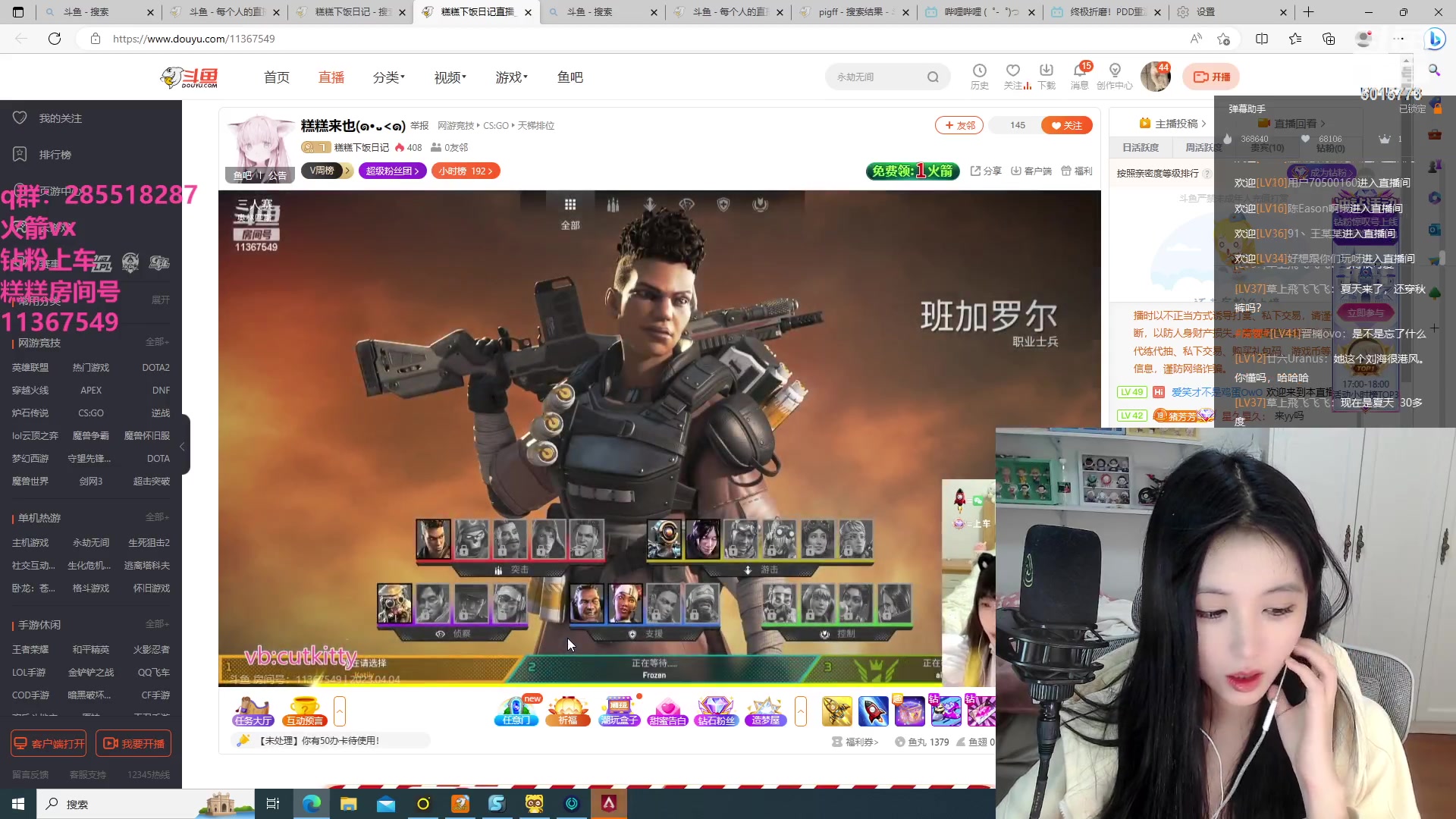Click up-chevron expander next to 互动预言
Image resolution: width=1456 pixels, height=819 pixels.
(x=340, y=711)
